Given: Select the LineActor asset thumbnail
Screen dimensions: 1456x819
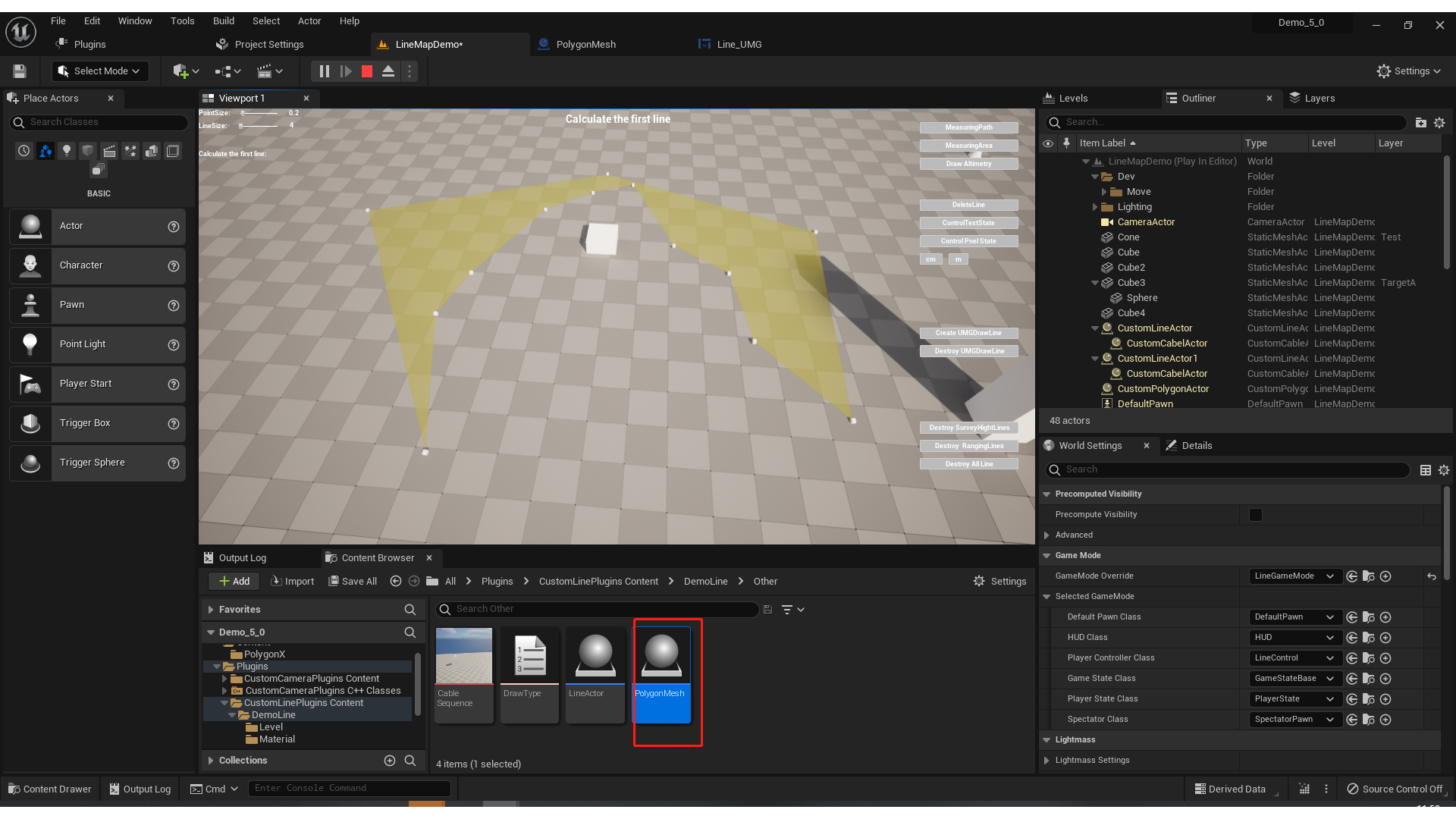Looking at the screenshot, I should pyautogui.click(x=595, y=656).
